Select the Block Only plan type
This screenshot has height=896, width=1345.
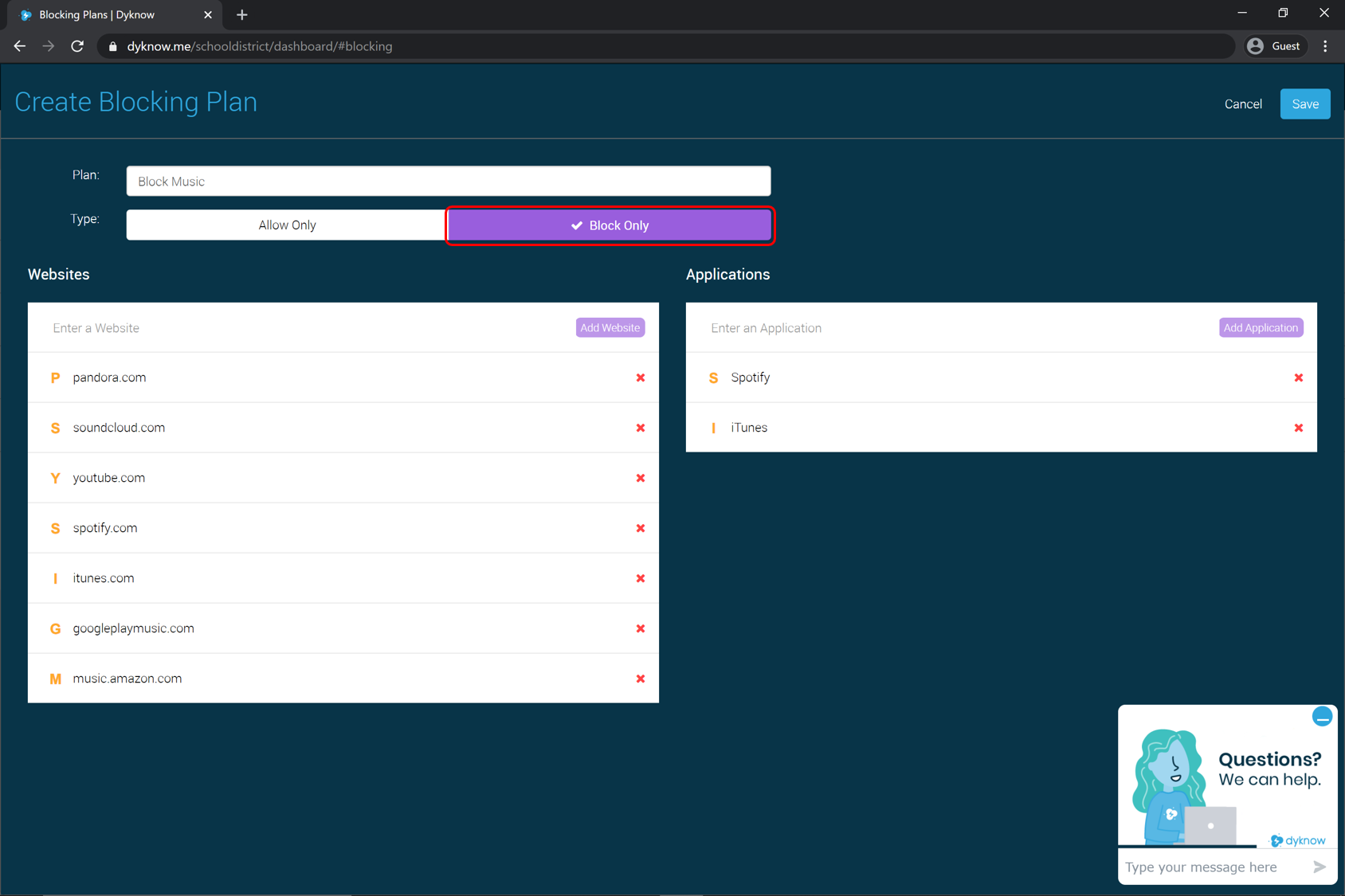coord(610,225)
